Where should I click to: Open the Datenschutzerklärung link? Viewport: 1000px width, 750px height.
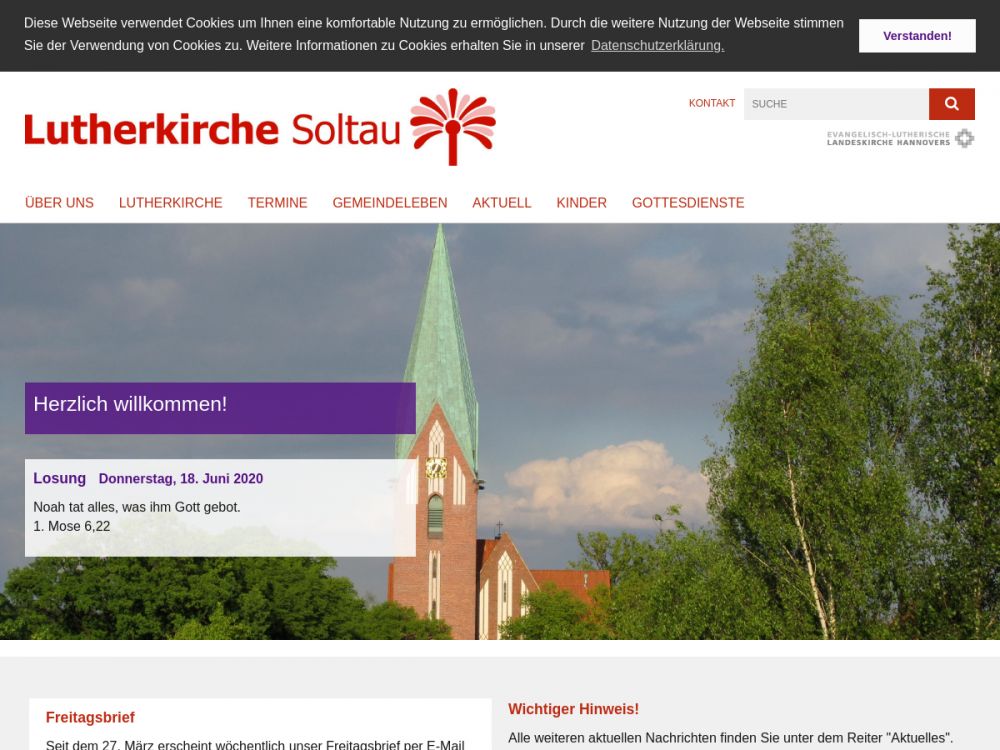(657, 46)
